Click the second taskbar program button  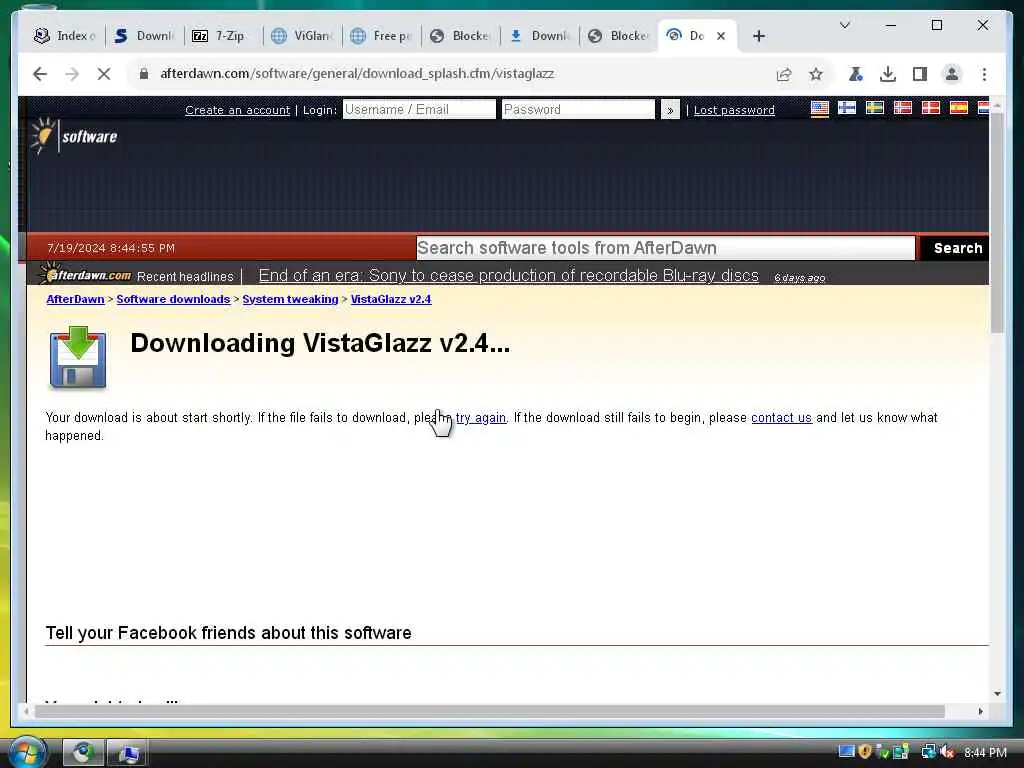tap(128, 752)
